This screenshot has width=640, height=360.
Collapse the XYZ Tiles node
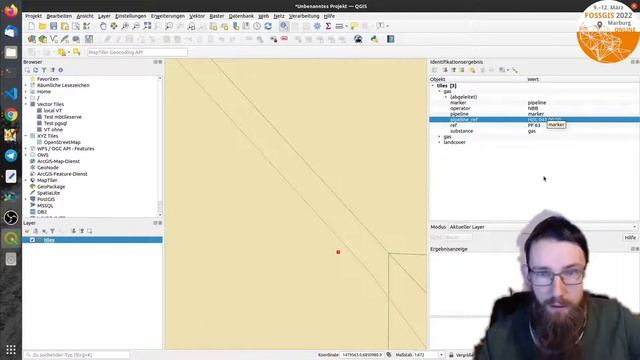coord(26,136)
